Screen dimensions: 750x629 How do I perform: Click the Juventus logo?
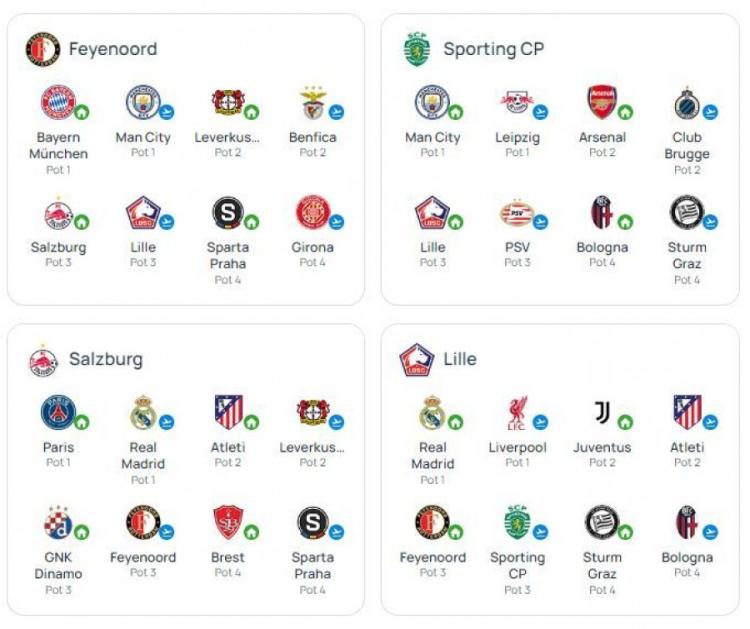602,413
